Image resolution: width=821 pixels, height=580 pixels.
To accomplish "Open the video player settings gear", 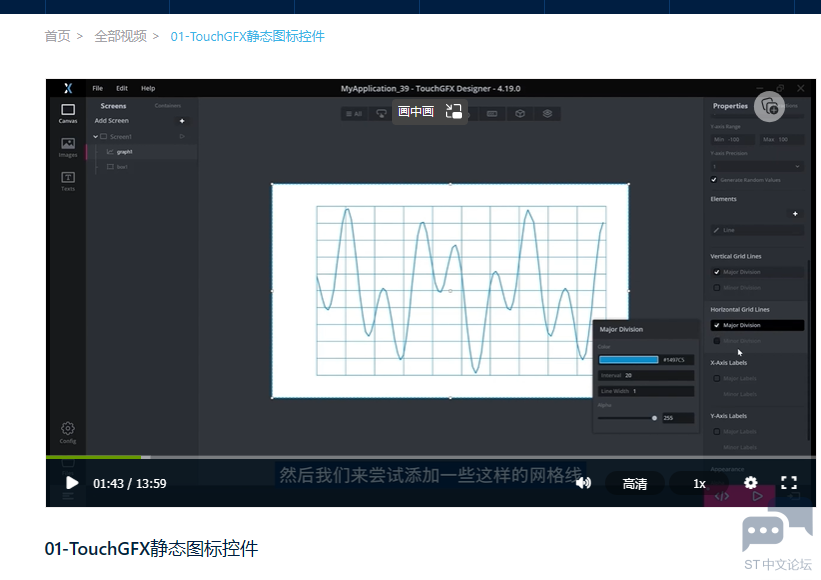I will coord(750,483).
